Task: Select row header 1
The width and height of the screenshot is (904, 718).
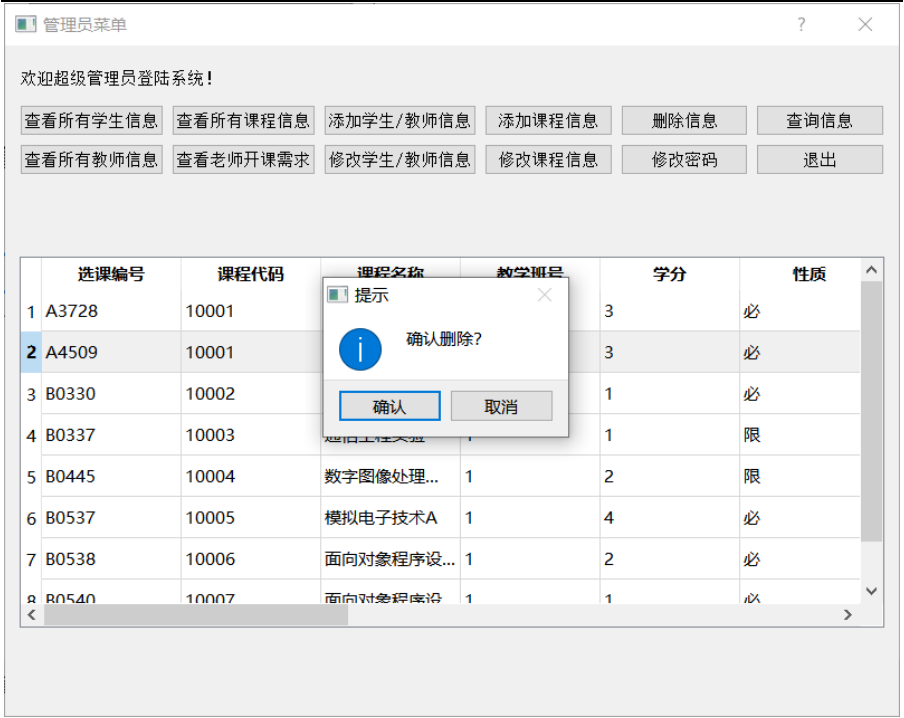Action: [31, 311]
